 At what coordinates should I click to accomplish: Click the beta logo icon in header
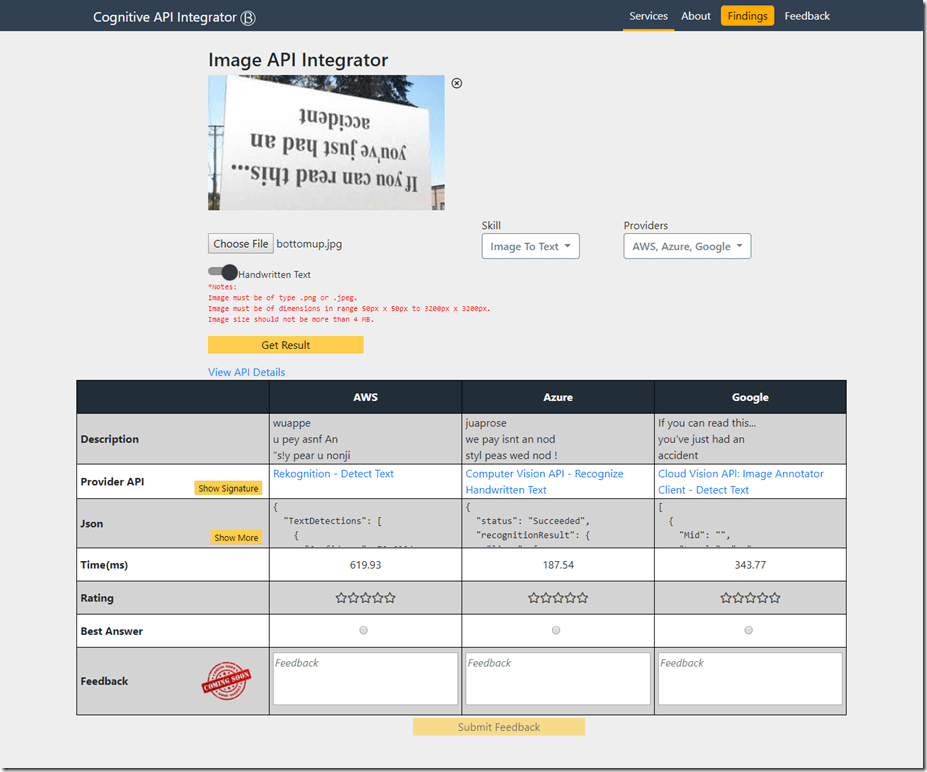click(249, 17)
